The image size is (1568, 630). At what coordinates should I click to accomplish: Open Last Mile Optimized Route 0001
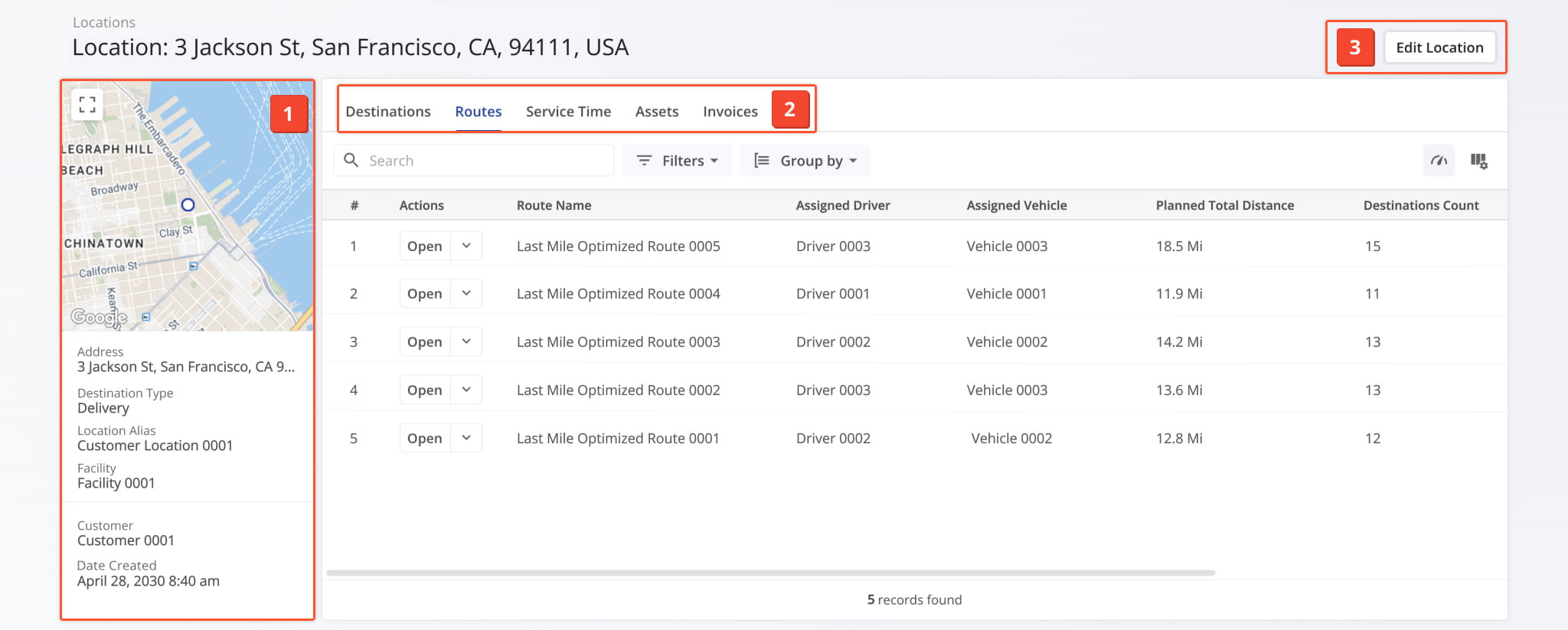pyautogui.click(x=425, y=439)
